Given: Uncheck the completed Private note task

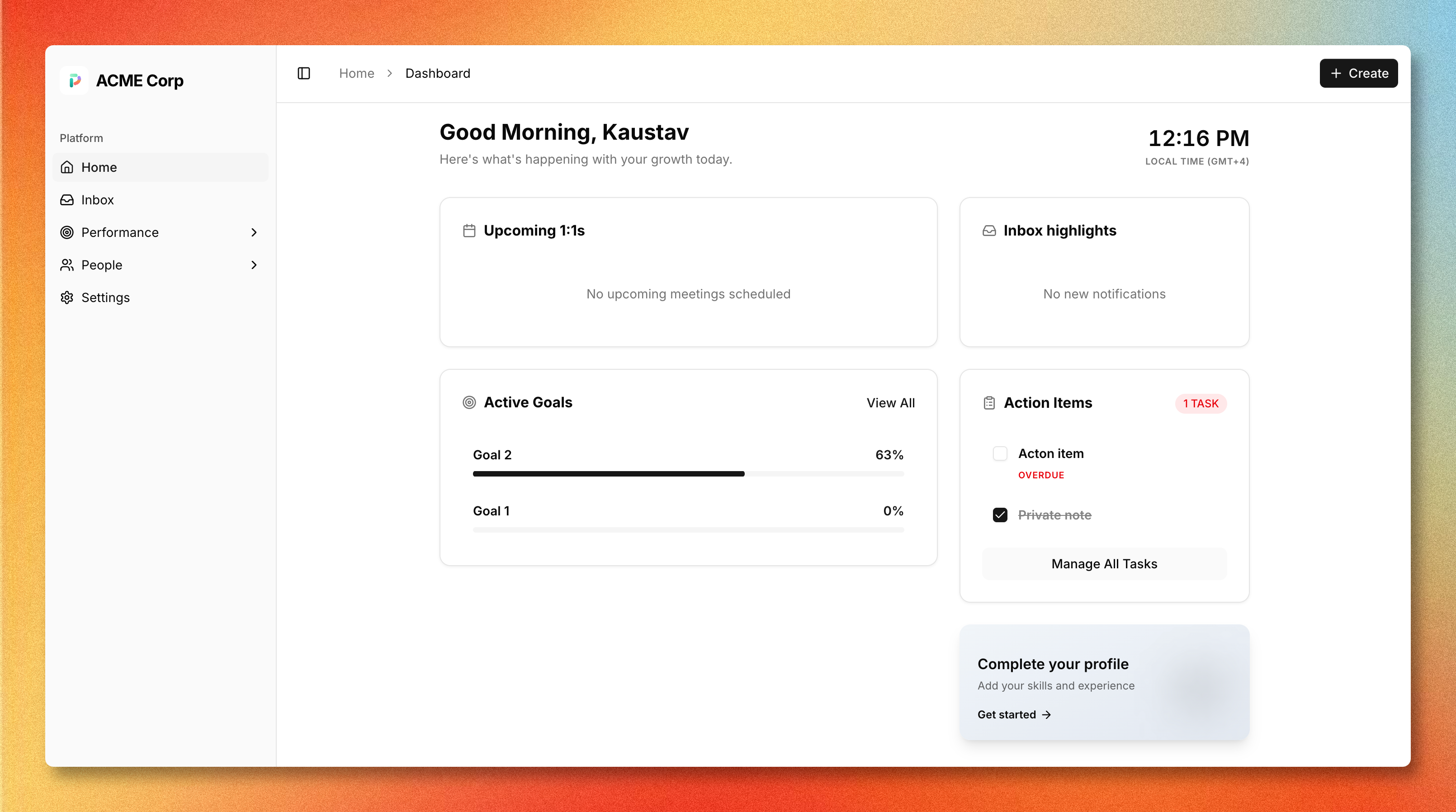Looking at the screenshot, I should click(x=1000, y=515).
